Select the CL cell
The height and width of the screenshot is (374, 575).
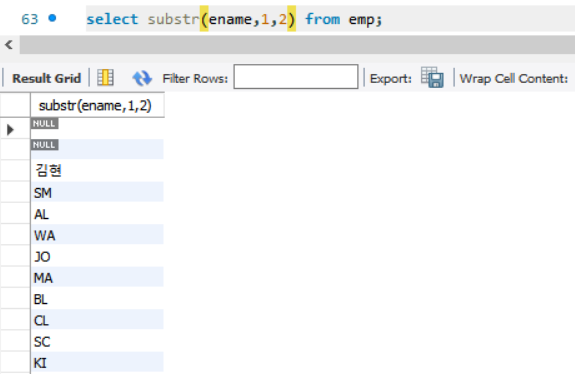pos(97,319)
